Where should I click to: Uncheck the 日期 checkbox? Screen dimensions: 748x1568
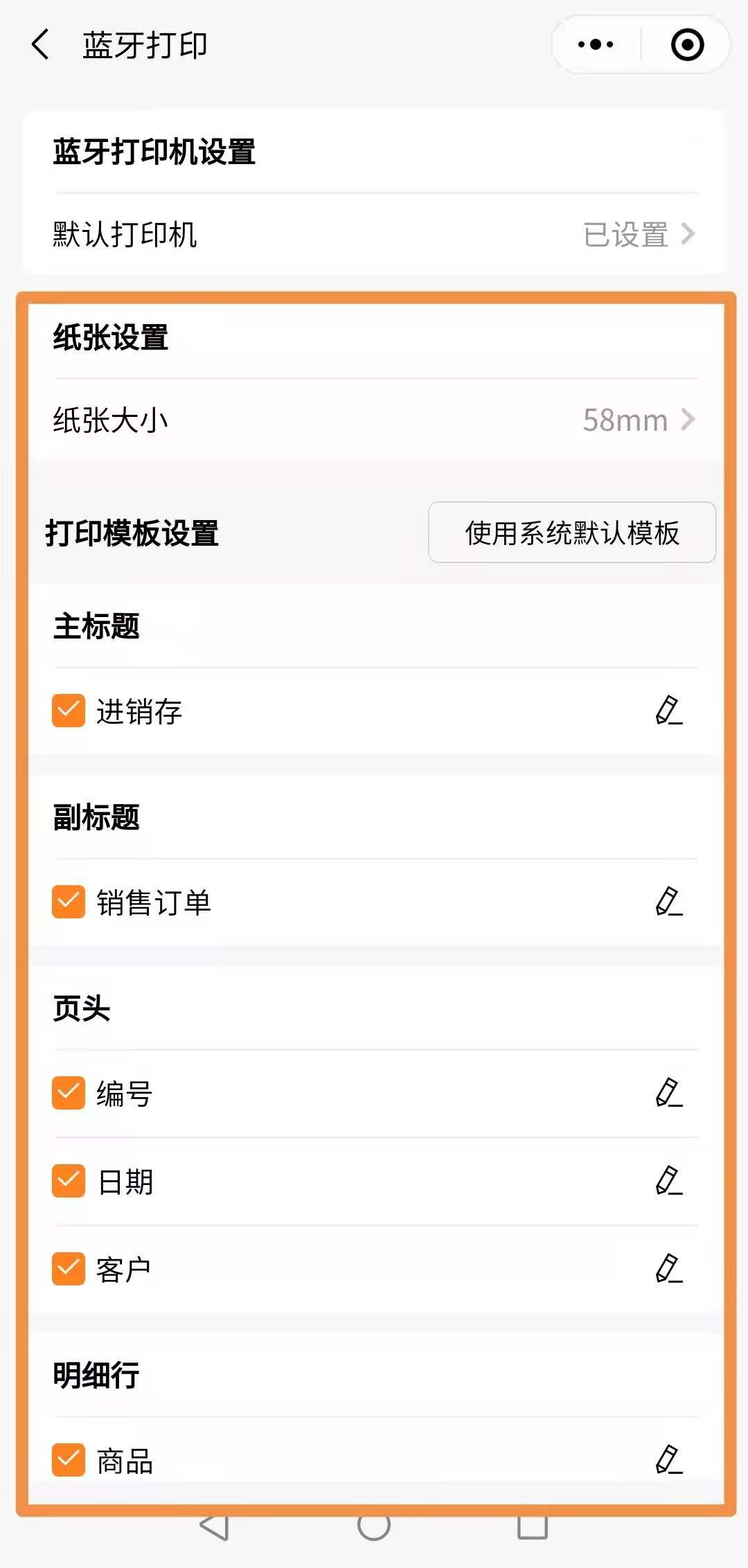(69, 1181)
